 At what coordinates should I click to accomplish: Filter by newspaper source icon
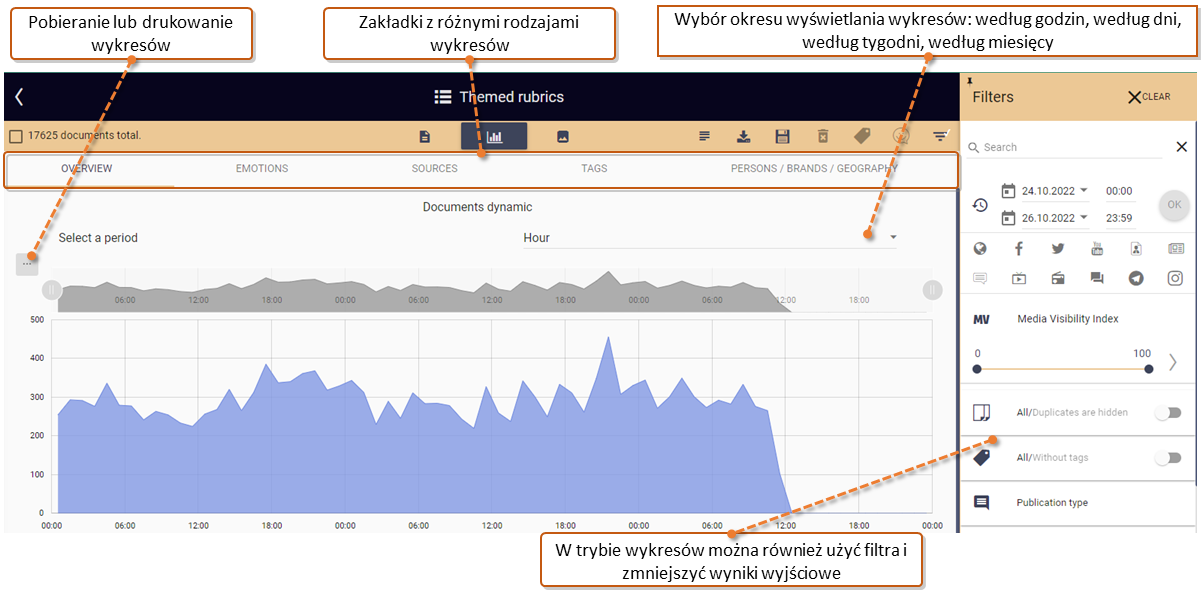click(x=1176, y=249)
